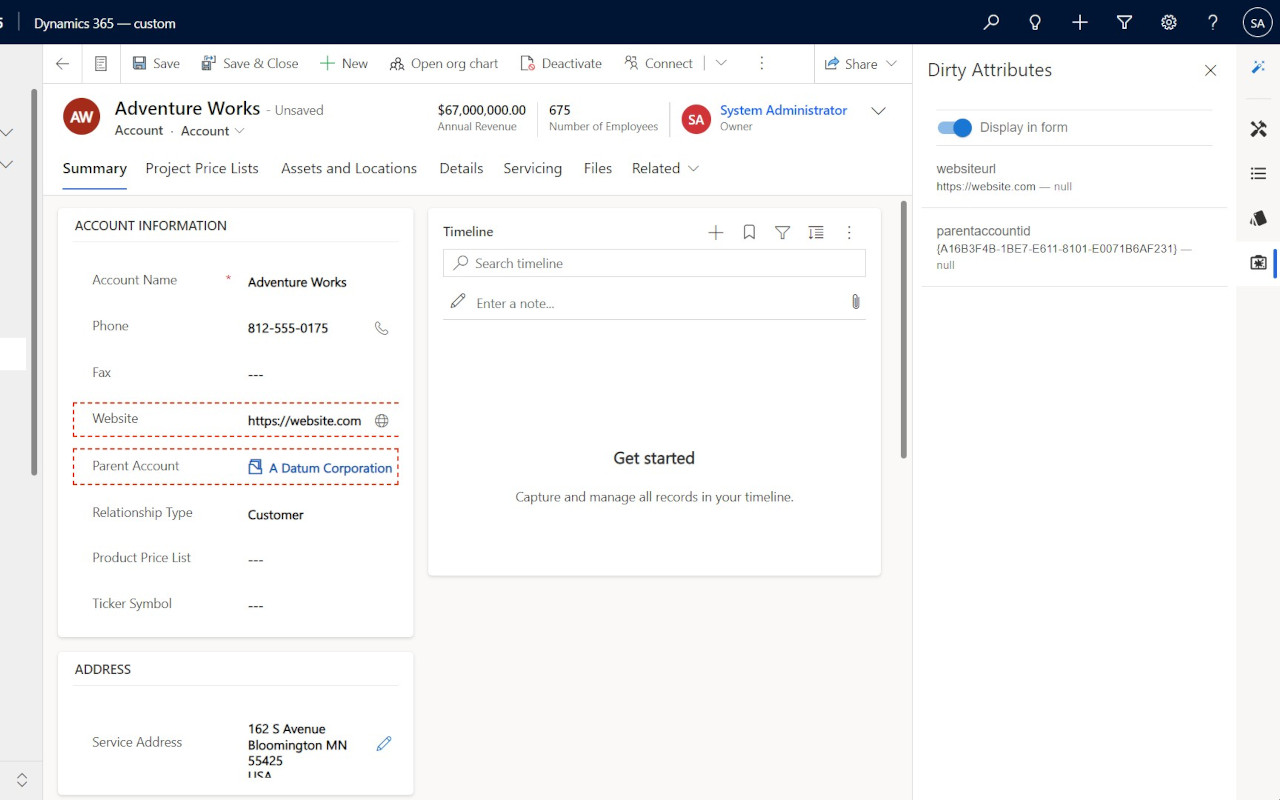1280x800 pixels.
Task: Click the Relationship Type Customer value
Action: click(276, 515)
